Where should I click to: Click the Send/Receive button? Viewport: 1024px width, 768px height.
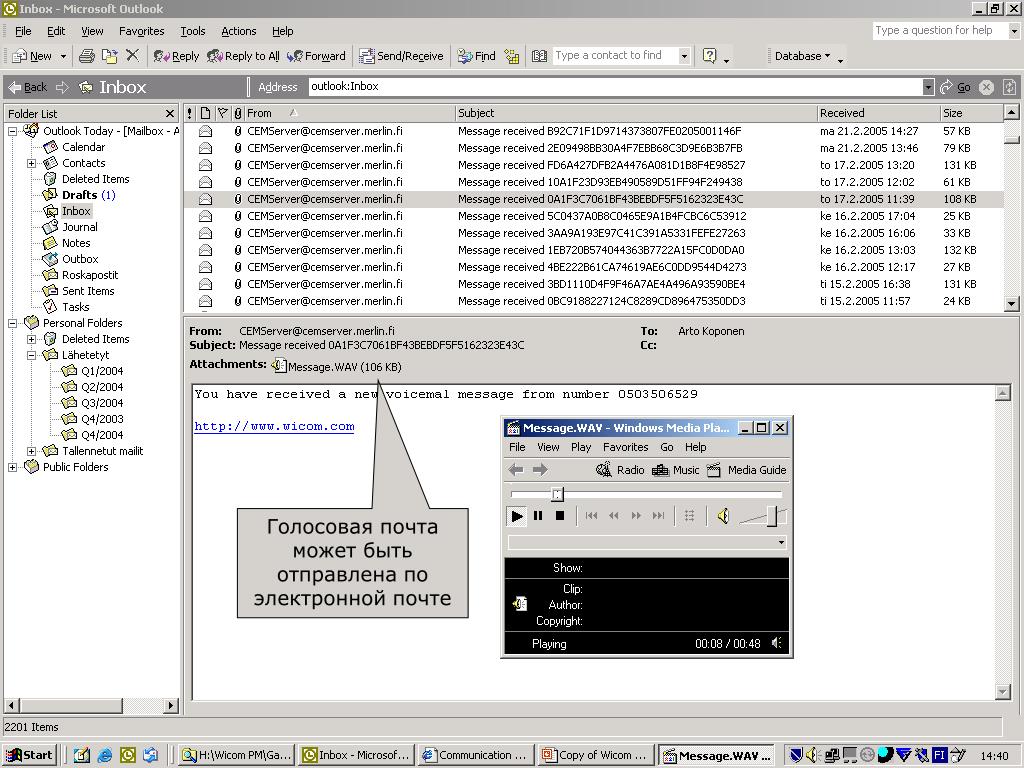click(402, 56)
